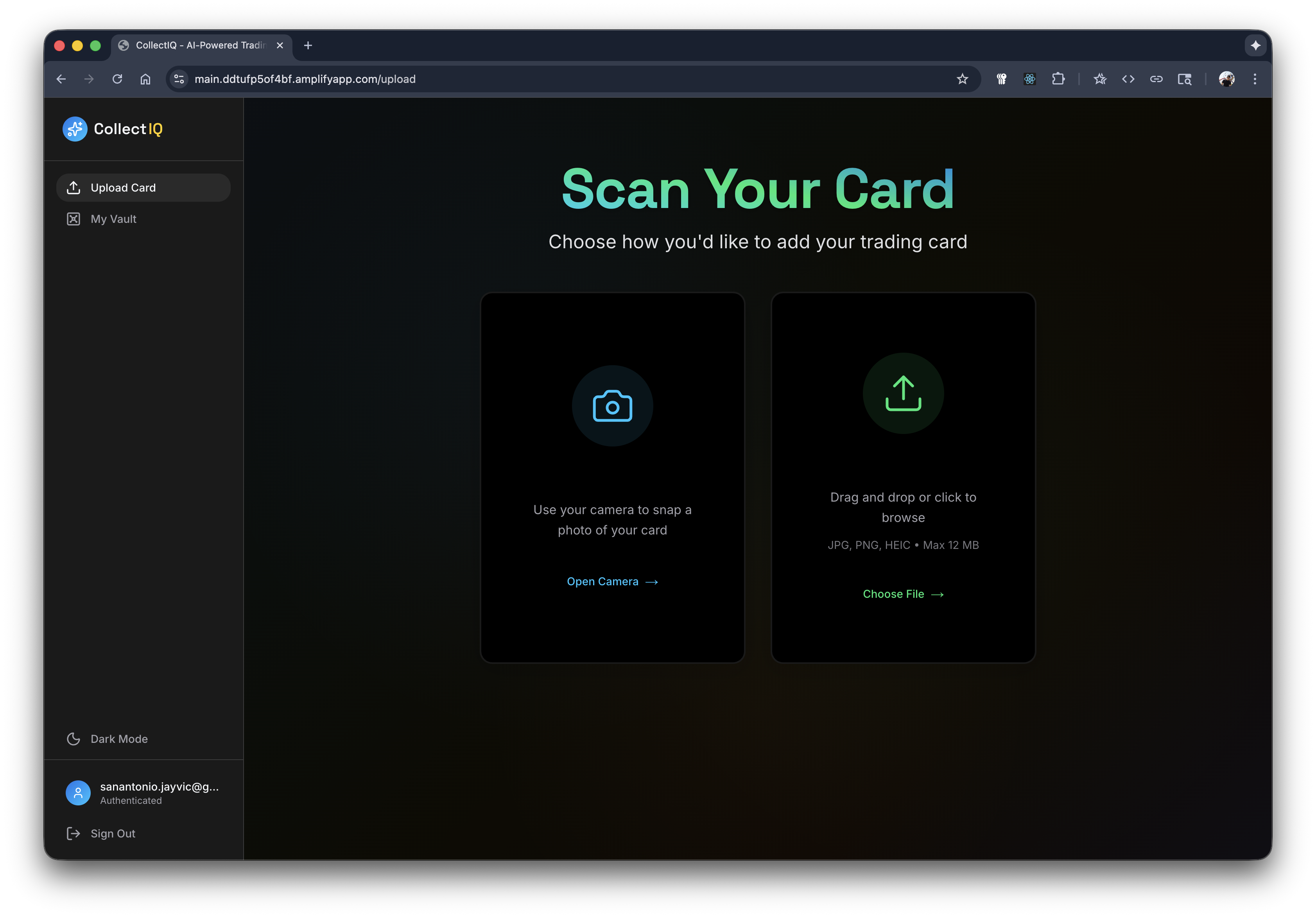Click the camera icon circle
Screen dimensions: 1316x918
coord(612,406)
